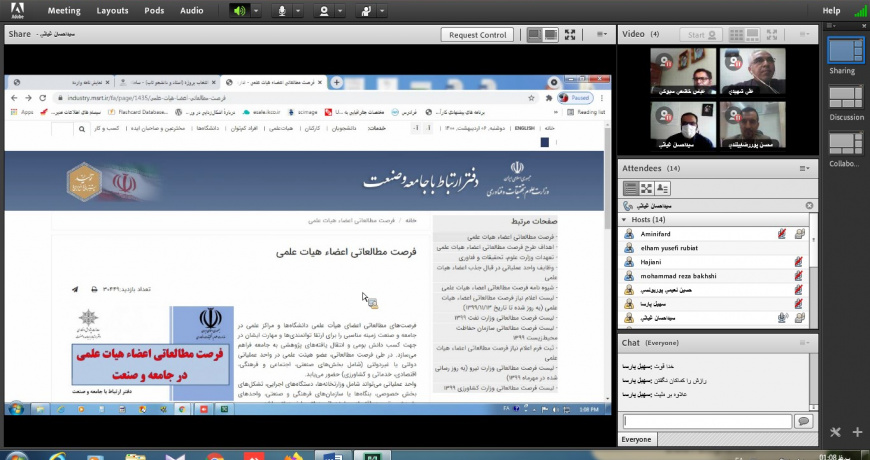Open the Share pod options menu
This screenshot has width=870, height=460.
[602, 34]
